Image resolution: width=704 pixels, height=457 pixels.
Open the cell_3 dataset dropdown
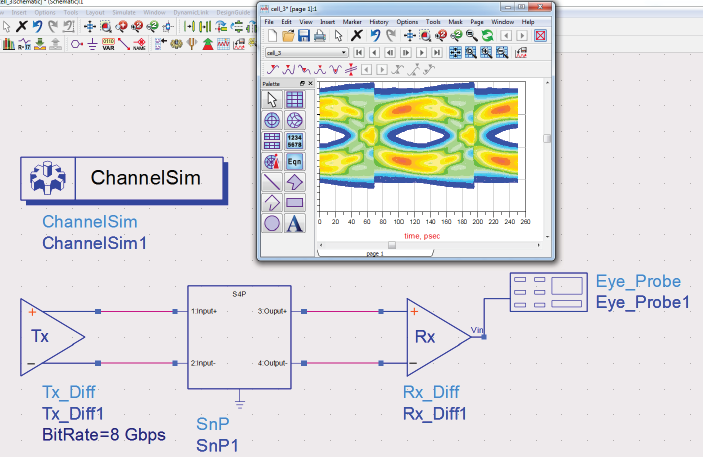(x=307, y=53)
